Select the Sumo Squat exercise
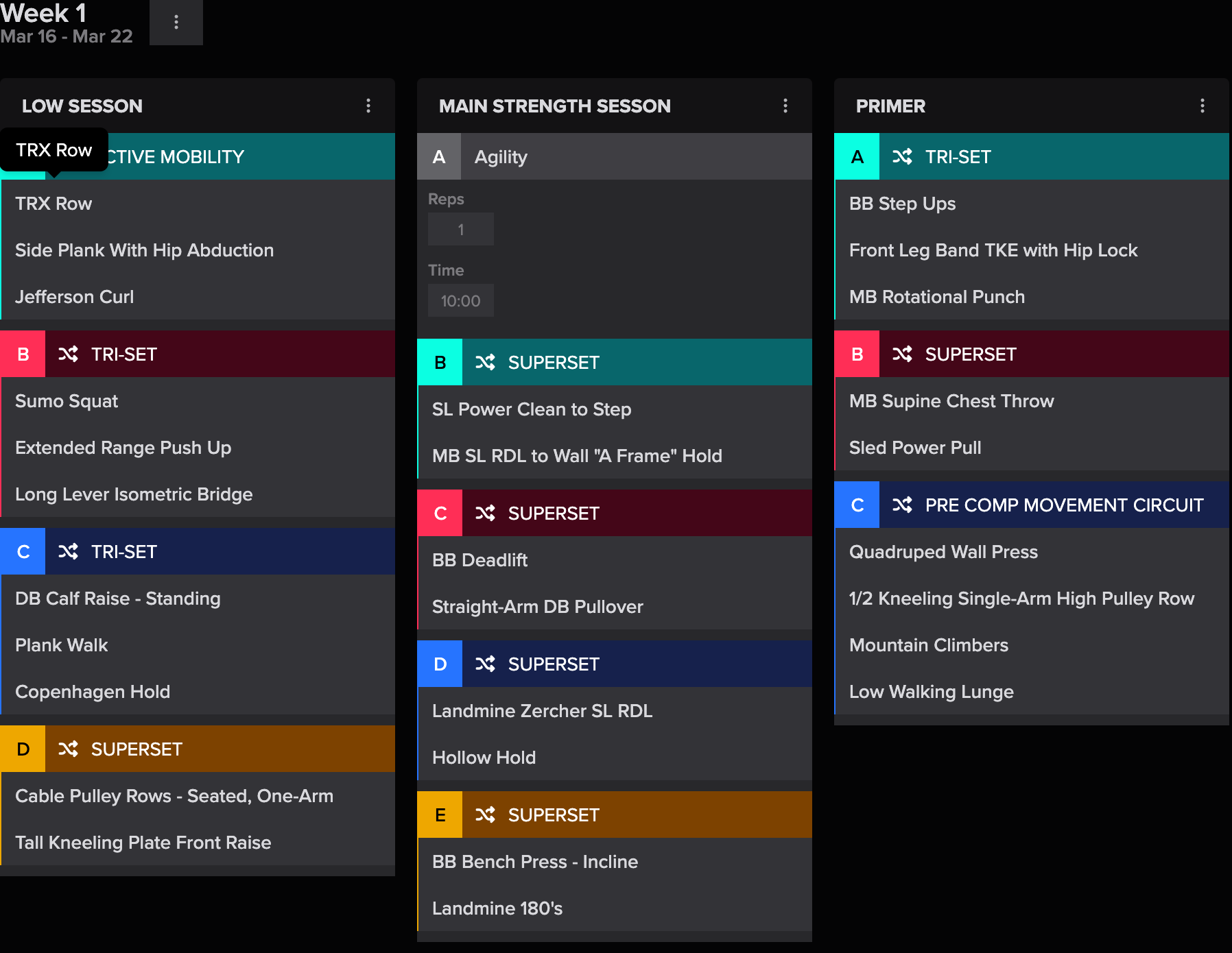This screenshot has width=1232, height=953. click(198, 400)
